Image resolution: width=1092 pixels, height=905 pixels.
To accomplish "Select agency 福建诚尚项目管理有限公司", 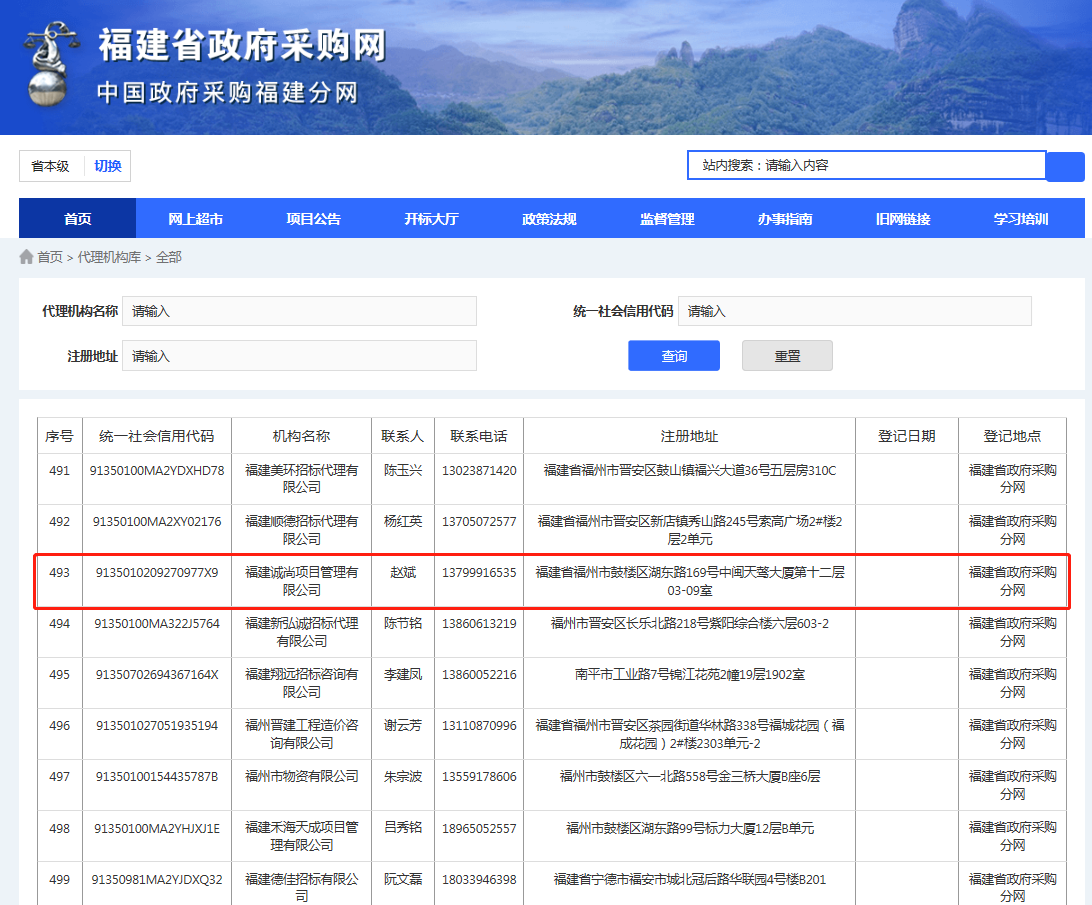I will (302, 581).
